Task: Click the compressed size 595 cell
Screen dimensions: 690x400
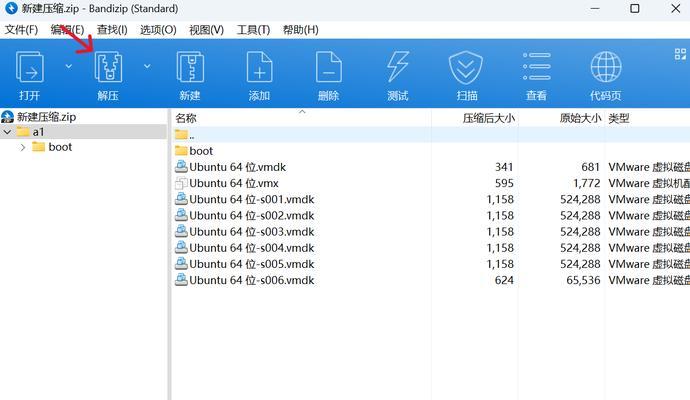Action: click(x=504, y=183)
